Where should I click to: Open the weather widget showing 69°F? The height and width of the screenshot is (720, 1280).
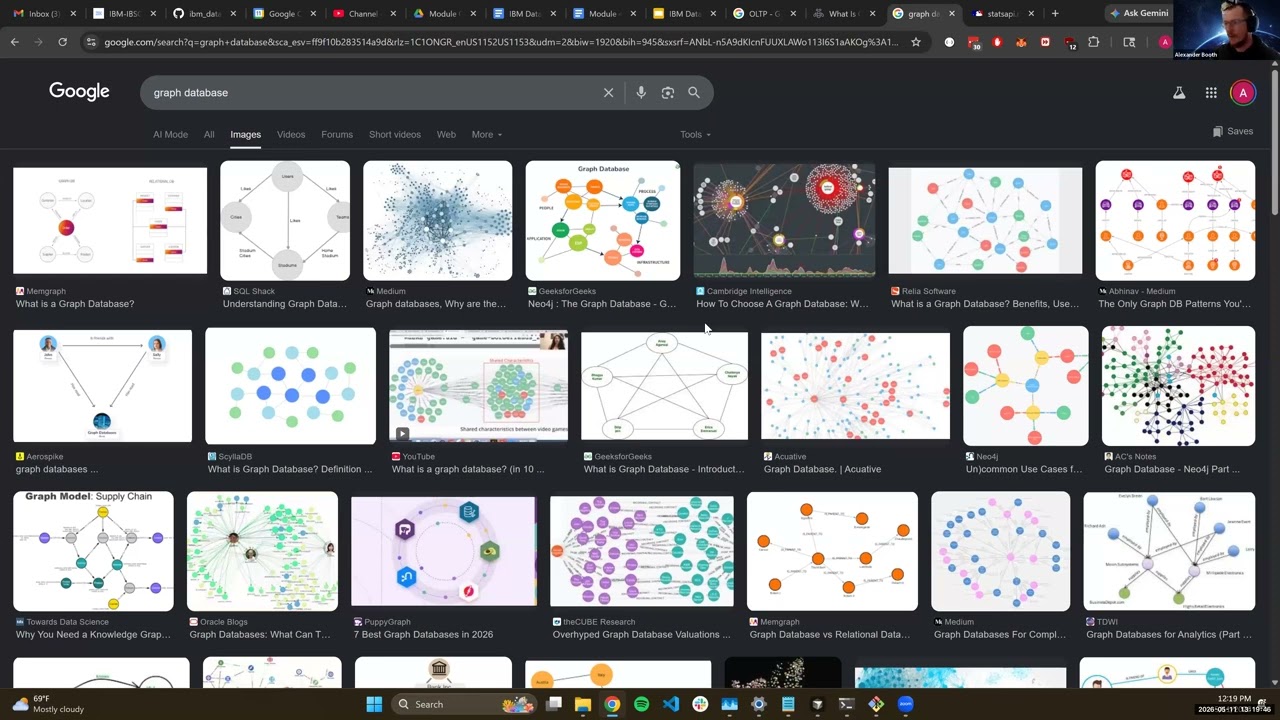[48, 704]
